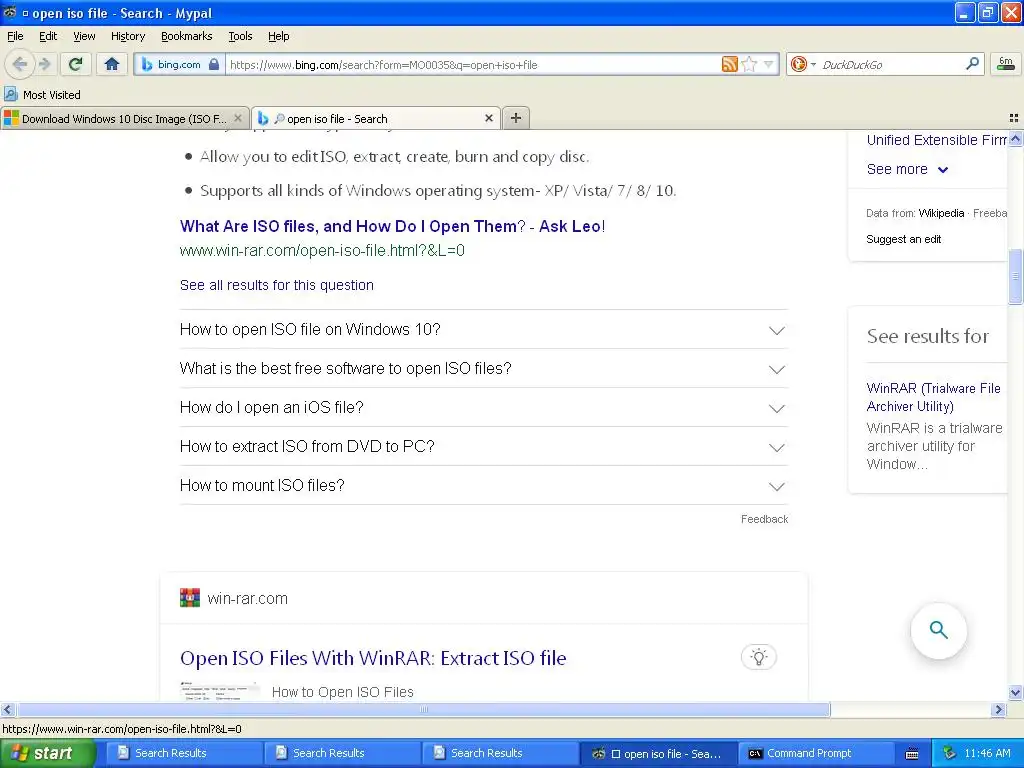Expand How to open ISO file on Windows 10
The height and width of the screenshot is (768, 1024).
[x=484, y=329]
